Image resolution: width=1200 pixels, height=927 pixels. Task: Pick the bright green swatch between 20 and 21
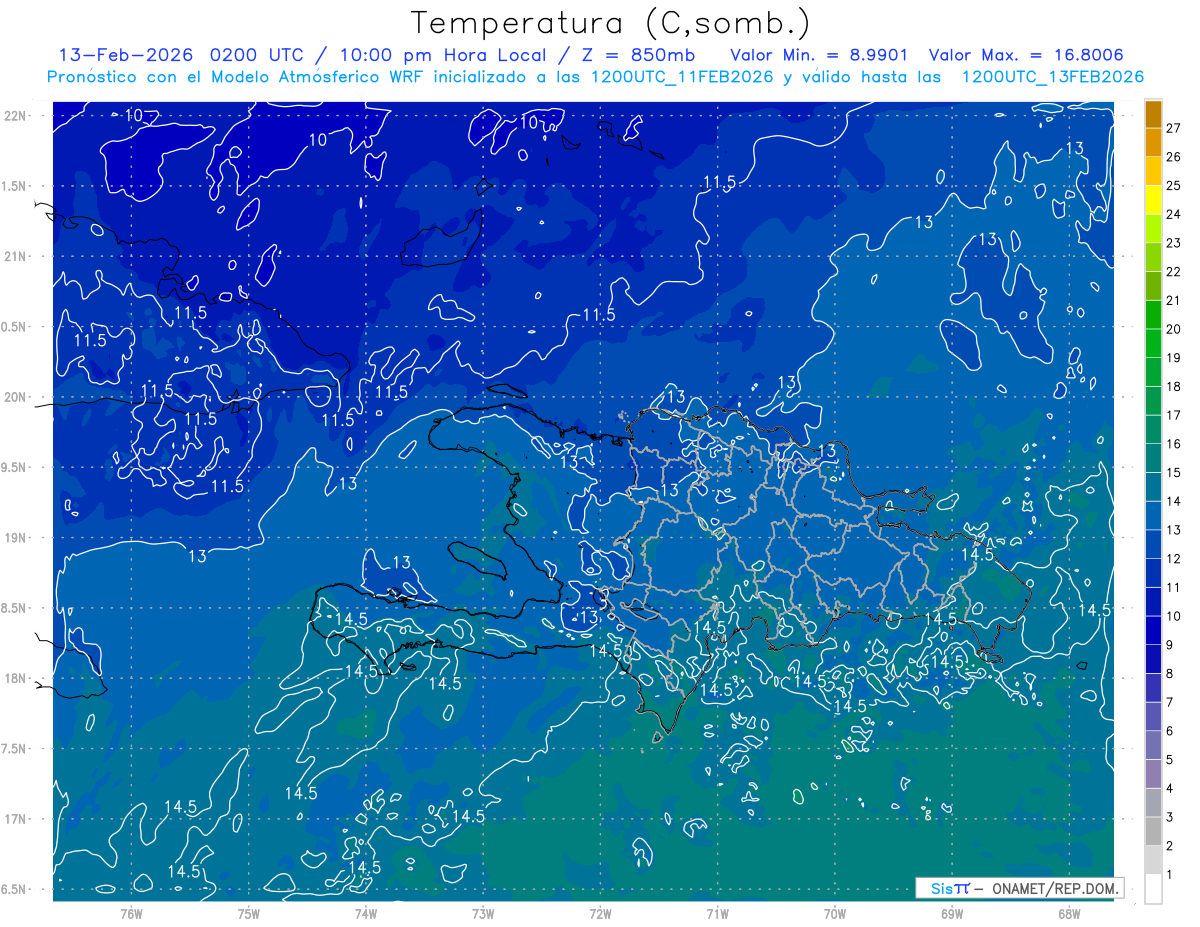click(x=1153, y=315)
